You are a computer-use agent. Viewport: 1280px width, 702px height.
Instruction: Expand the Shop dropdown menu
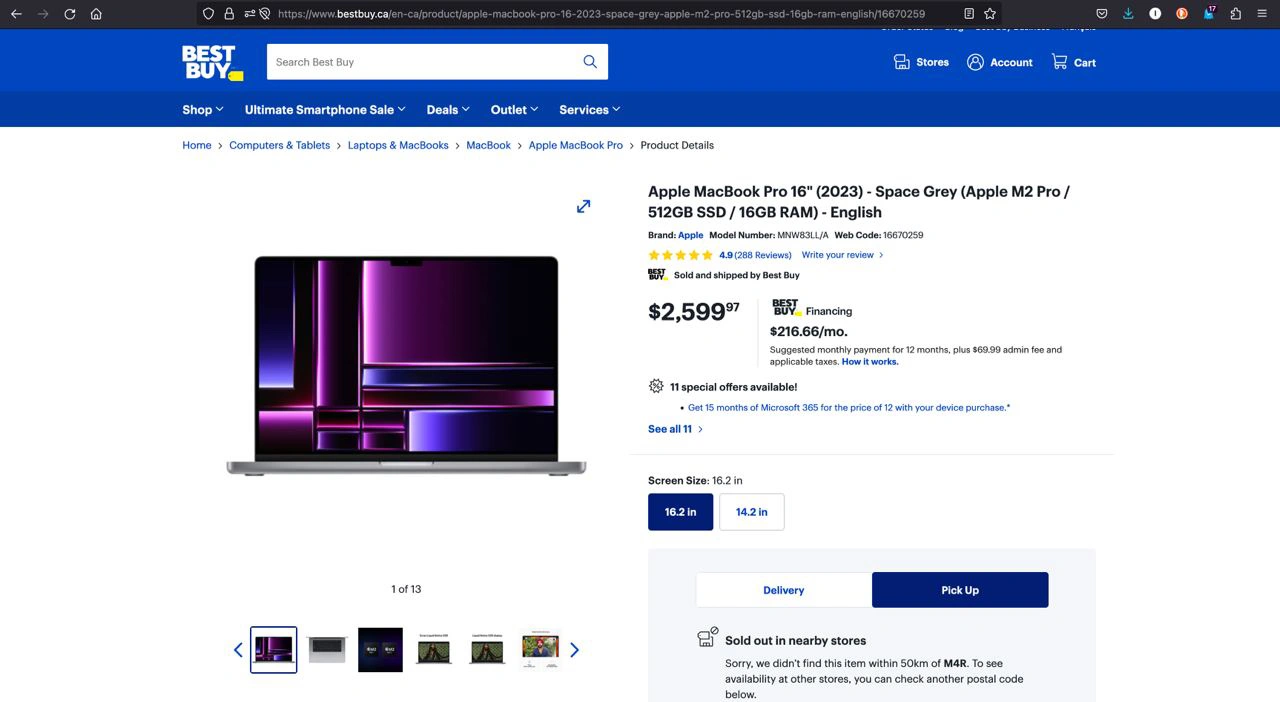(203, 110)
